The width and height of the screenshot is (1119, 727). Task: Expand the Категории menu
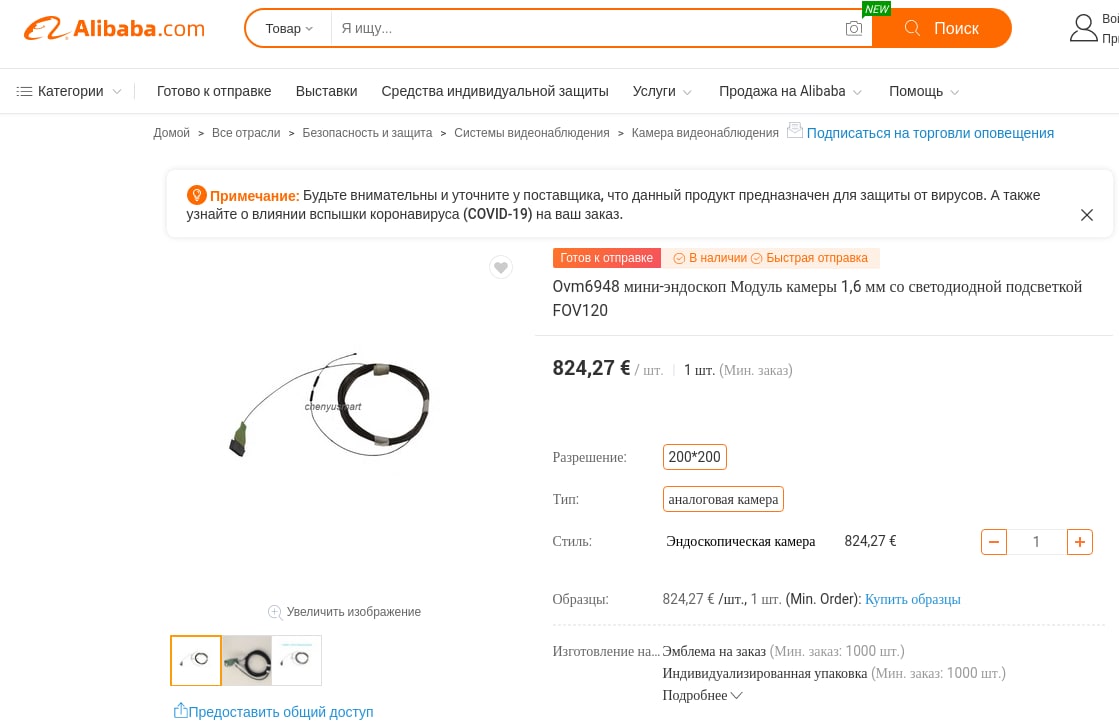(x=69, y=91)
